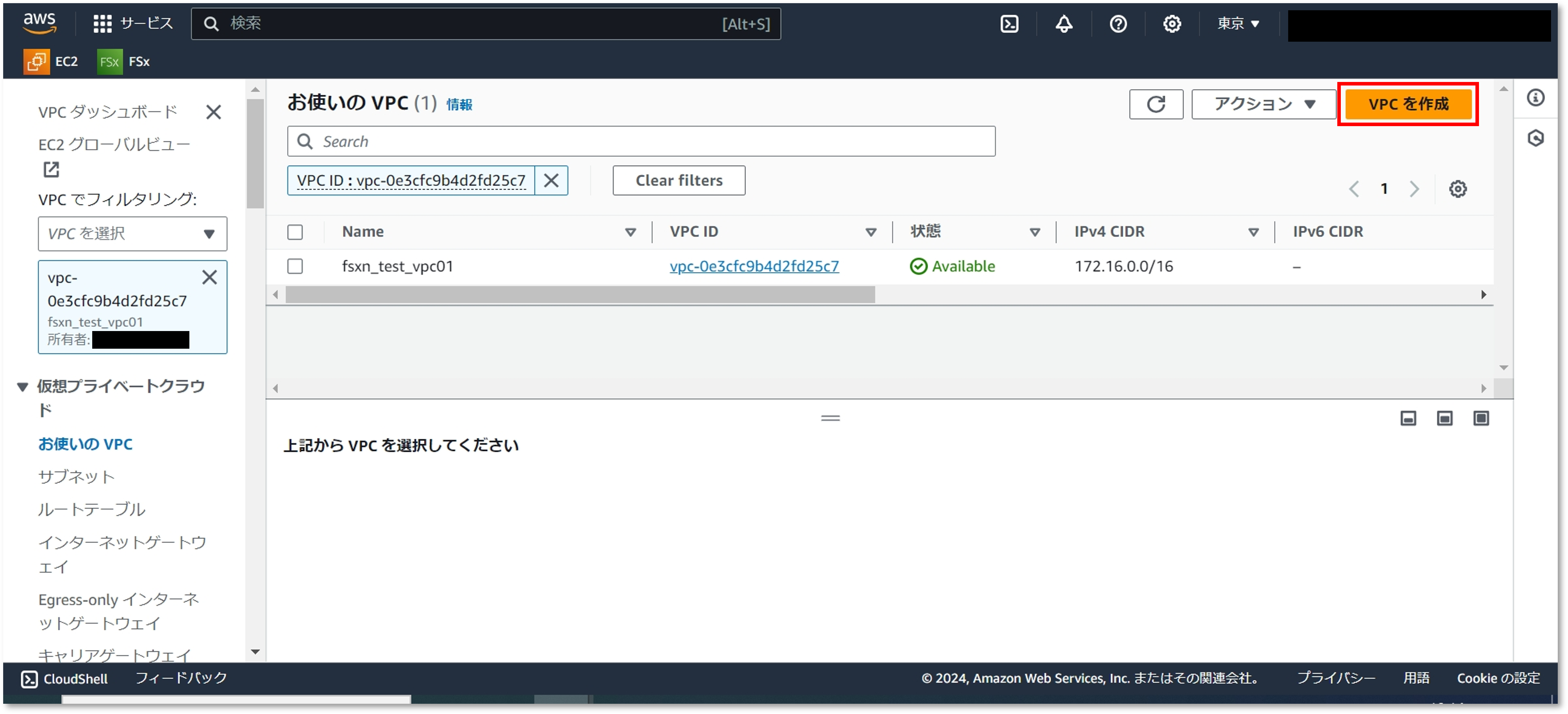Open the services grid menu
The height and width of the screenshot is (714, 1568).
point(133,23)
